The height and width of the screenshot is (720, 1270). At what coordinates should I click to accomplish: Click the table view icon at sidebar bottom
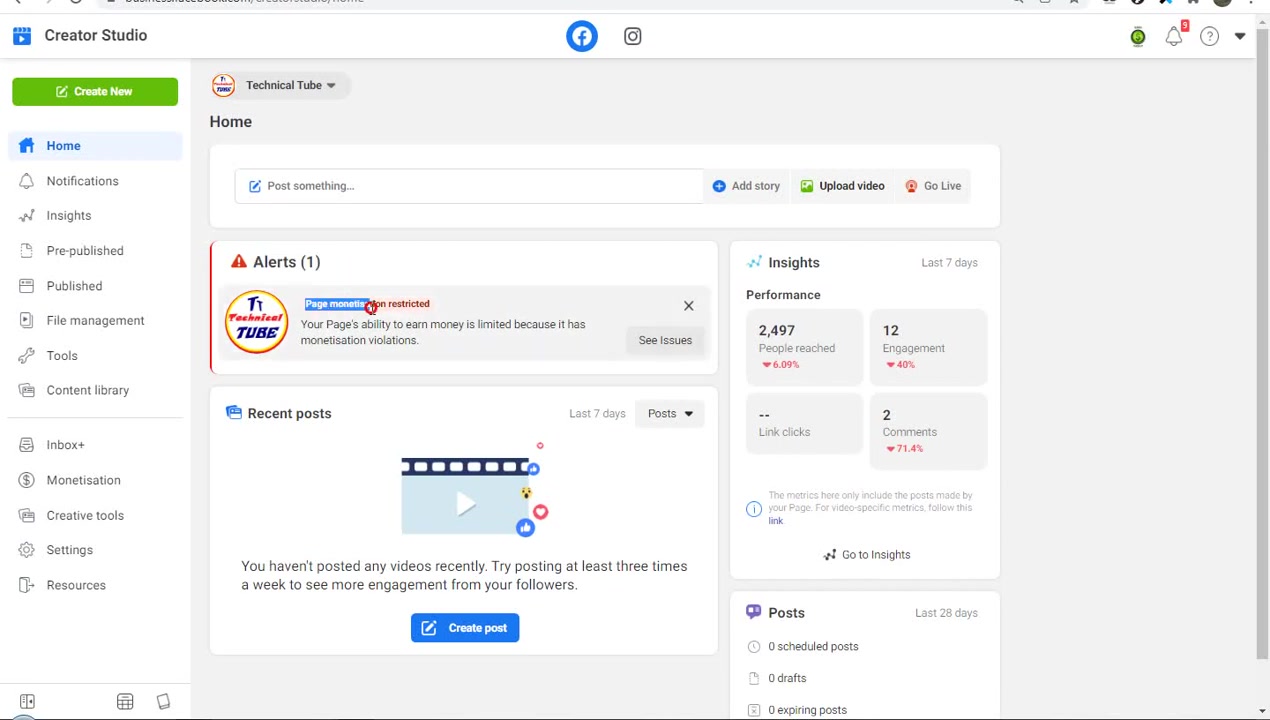125,702
